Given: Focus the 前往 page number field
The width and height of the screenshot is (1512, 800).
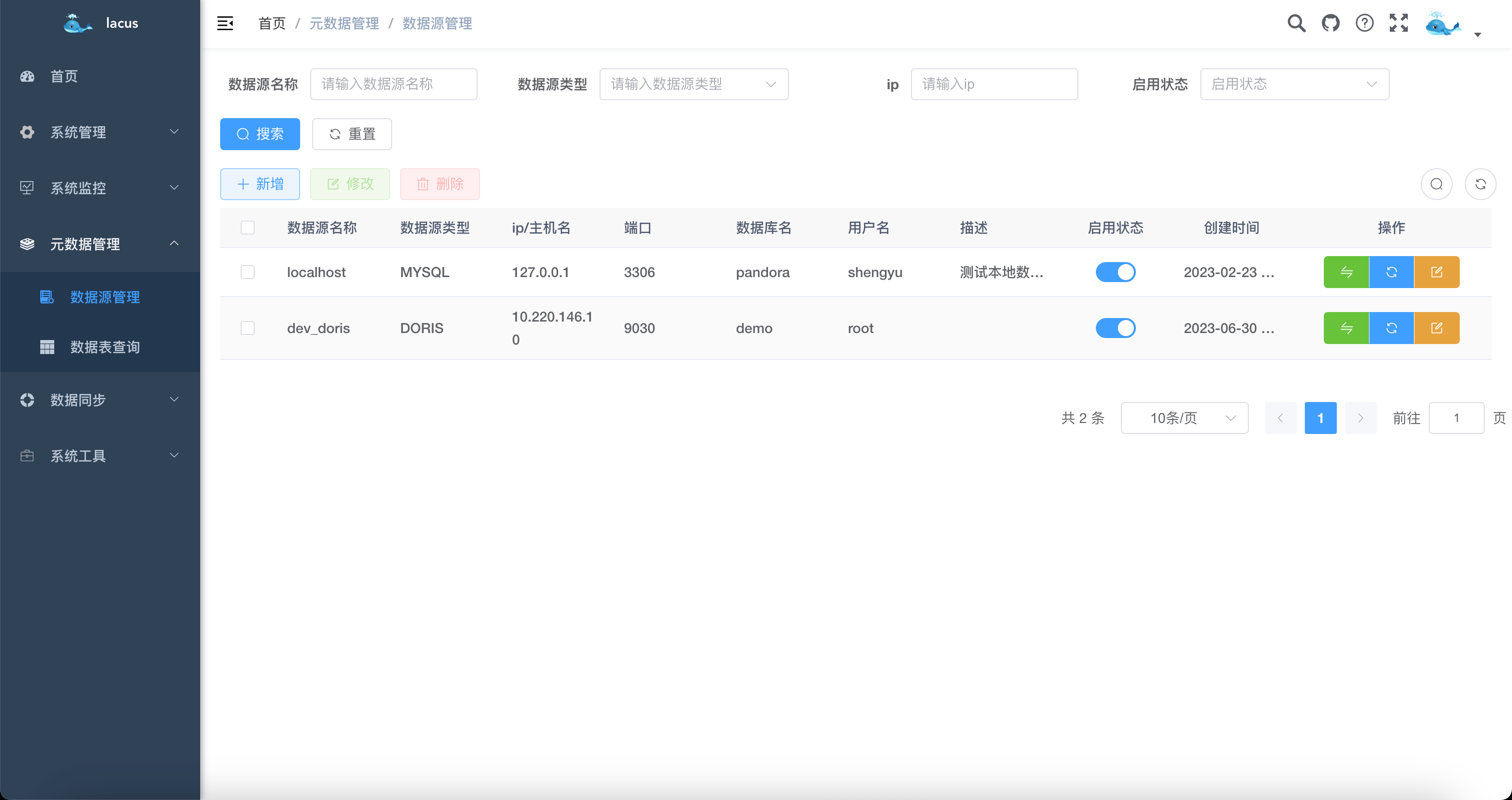Looking at the screenshot, I should point(1457,418).
